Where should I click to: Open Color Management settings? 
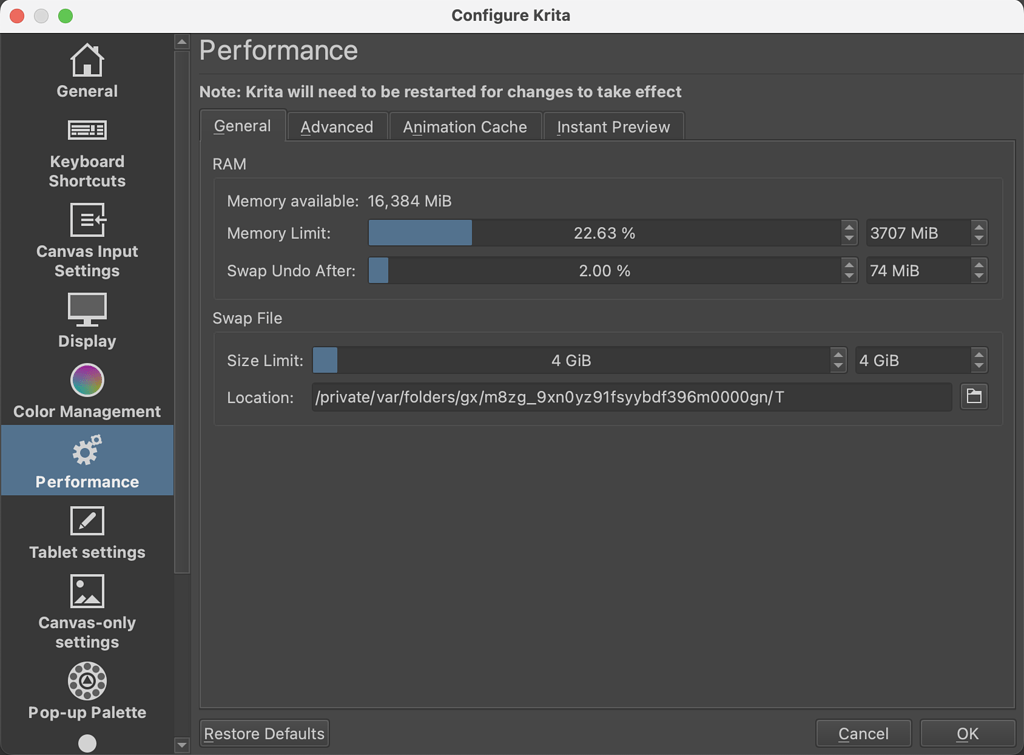[87, 391]
